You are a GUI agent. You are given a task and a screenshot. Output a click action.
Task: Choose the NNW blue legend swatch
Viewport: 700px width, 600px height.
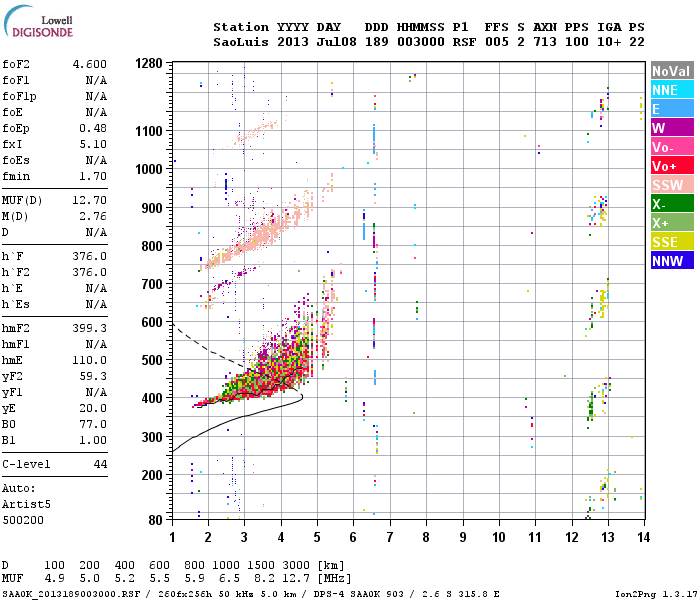tap(672, 260)
